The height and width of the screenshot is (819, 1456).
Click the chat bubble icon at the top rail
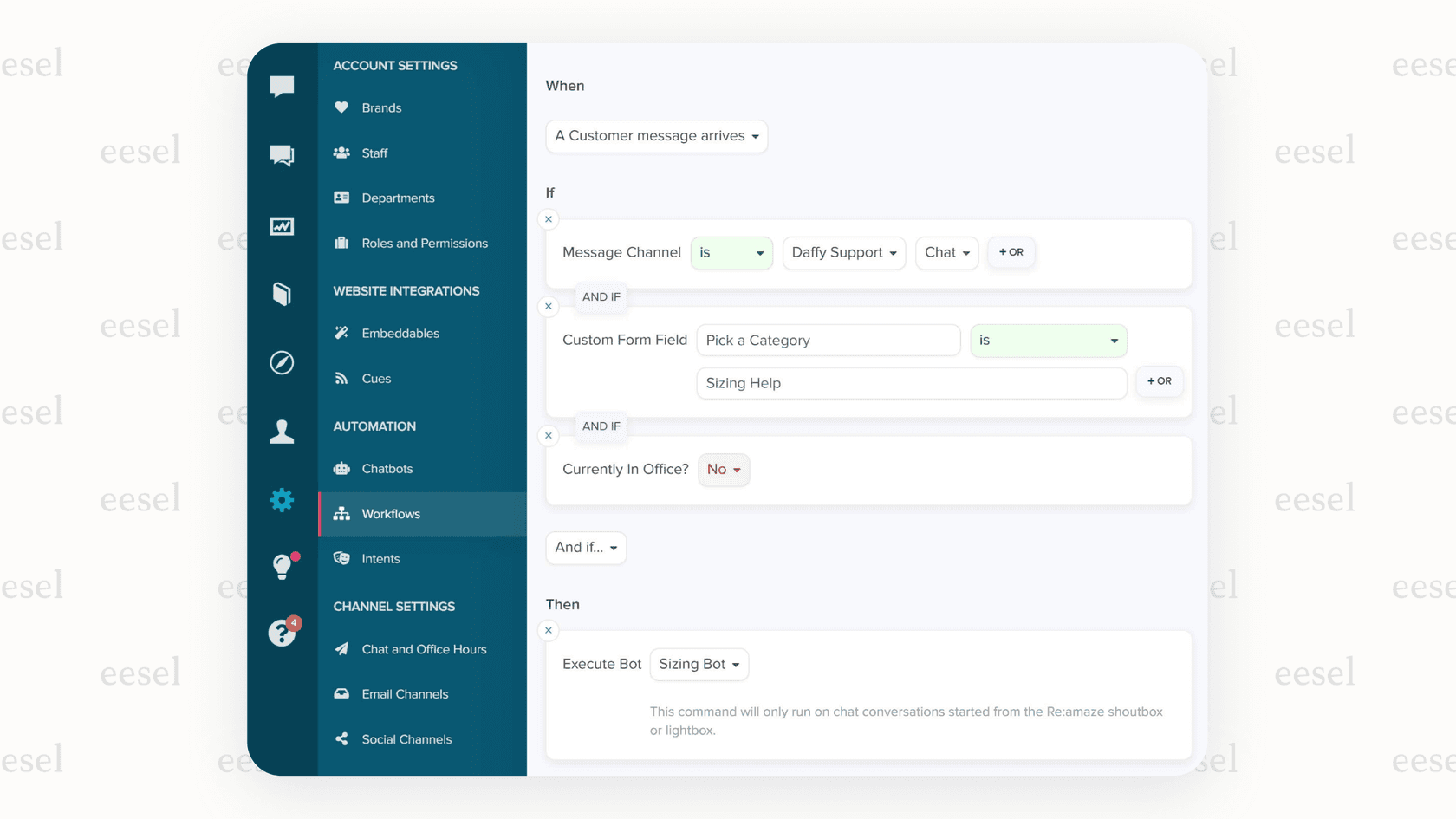click(x=282, y=85)
